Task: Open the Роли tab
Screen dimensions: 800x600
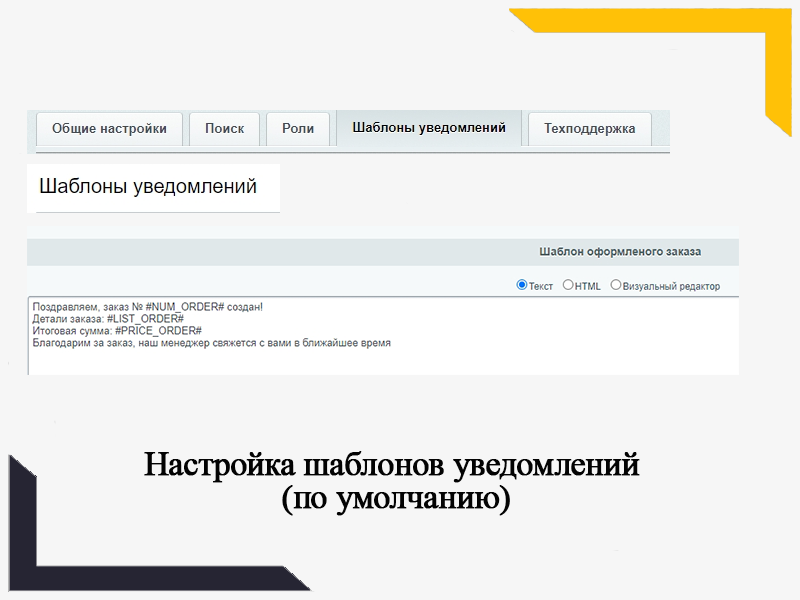Action: [x=298, y=129]
